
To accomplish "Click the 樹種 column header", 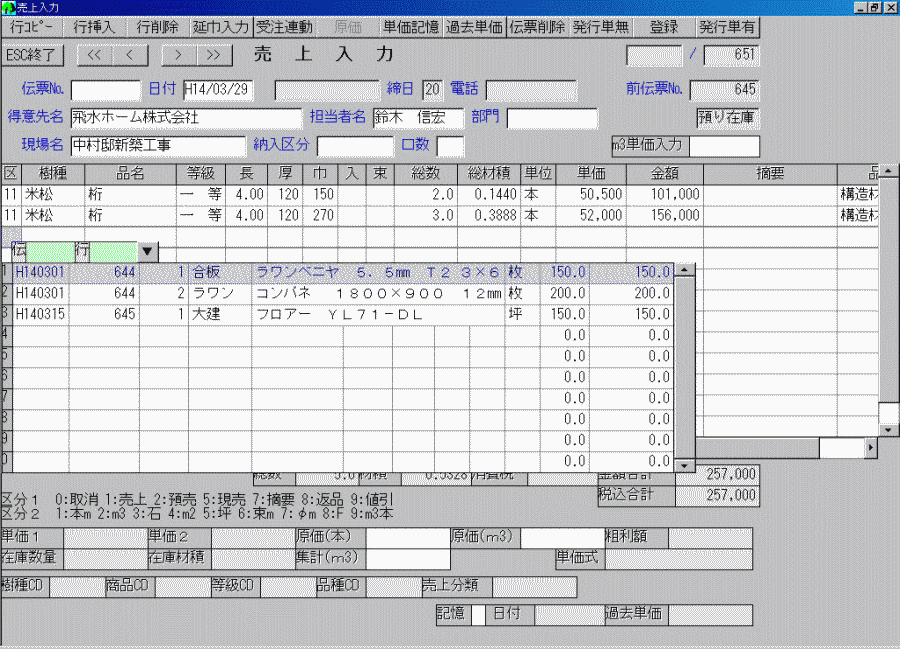I will point(53,174).
